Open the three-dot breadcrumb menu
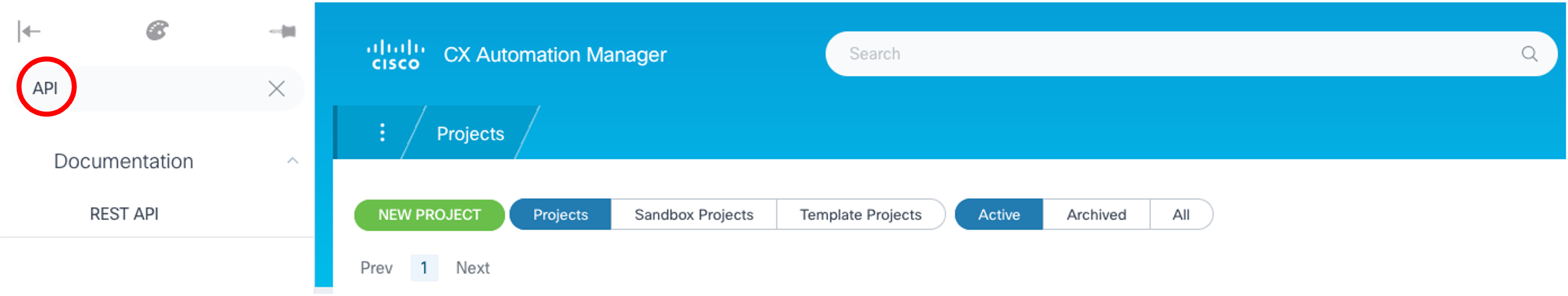 pos(382,133)
